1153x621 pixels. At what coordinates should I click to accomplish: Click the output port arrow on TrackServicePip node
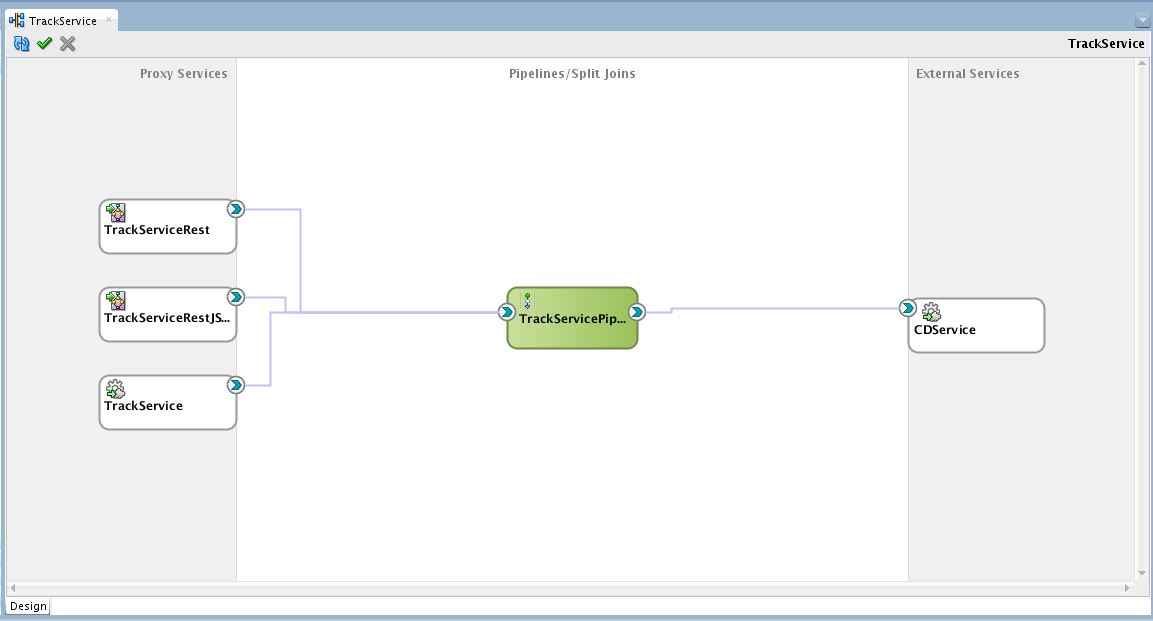click(x=637, y=312)
